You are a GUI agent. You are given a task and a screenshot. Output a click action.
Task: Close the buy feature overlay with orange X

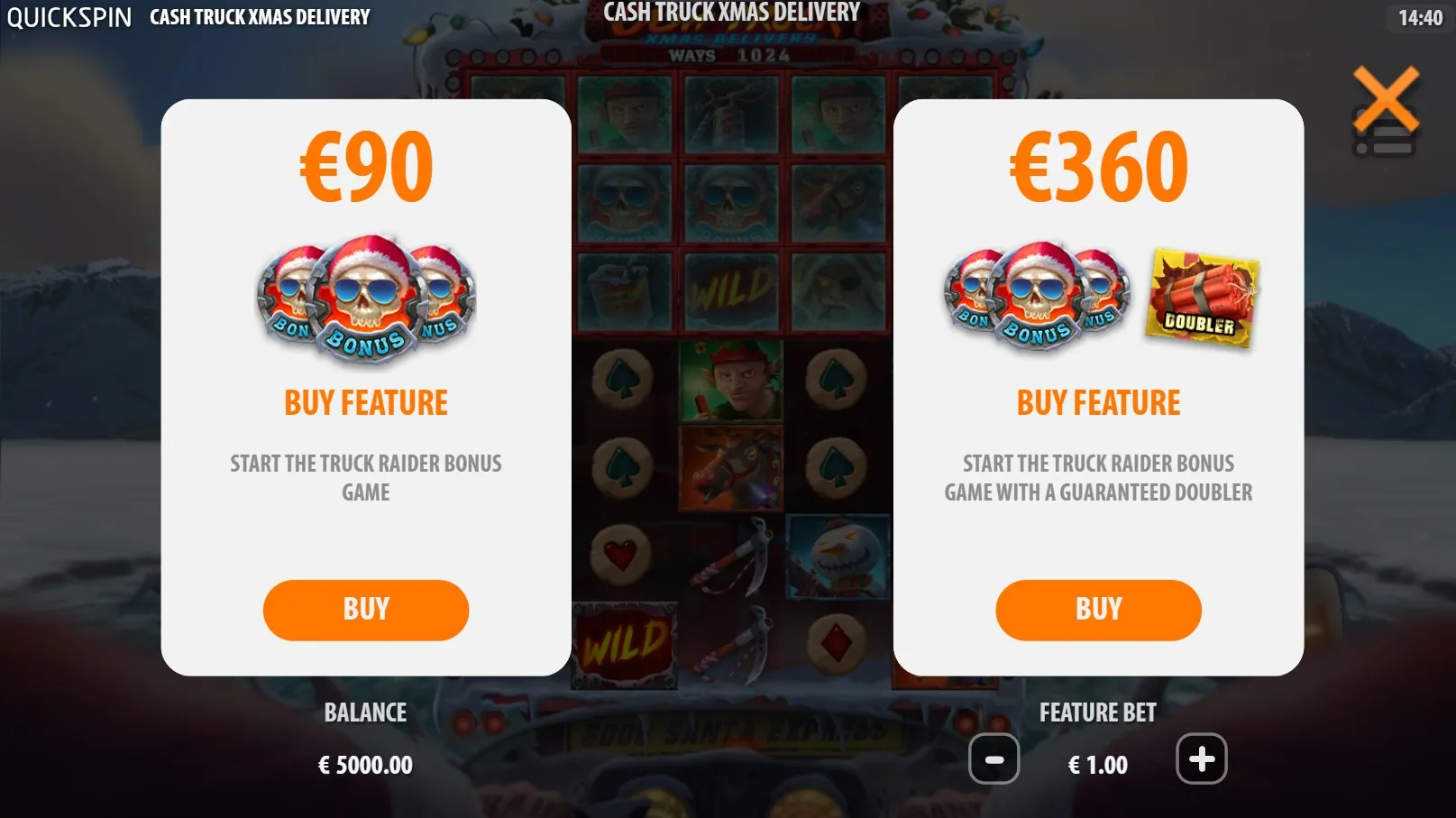[1386, 98]
